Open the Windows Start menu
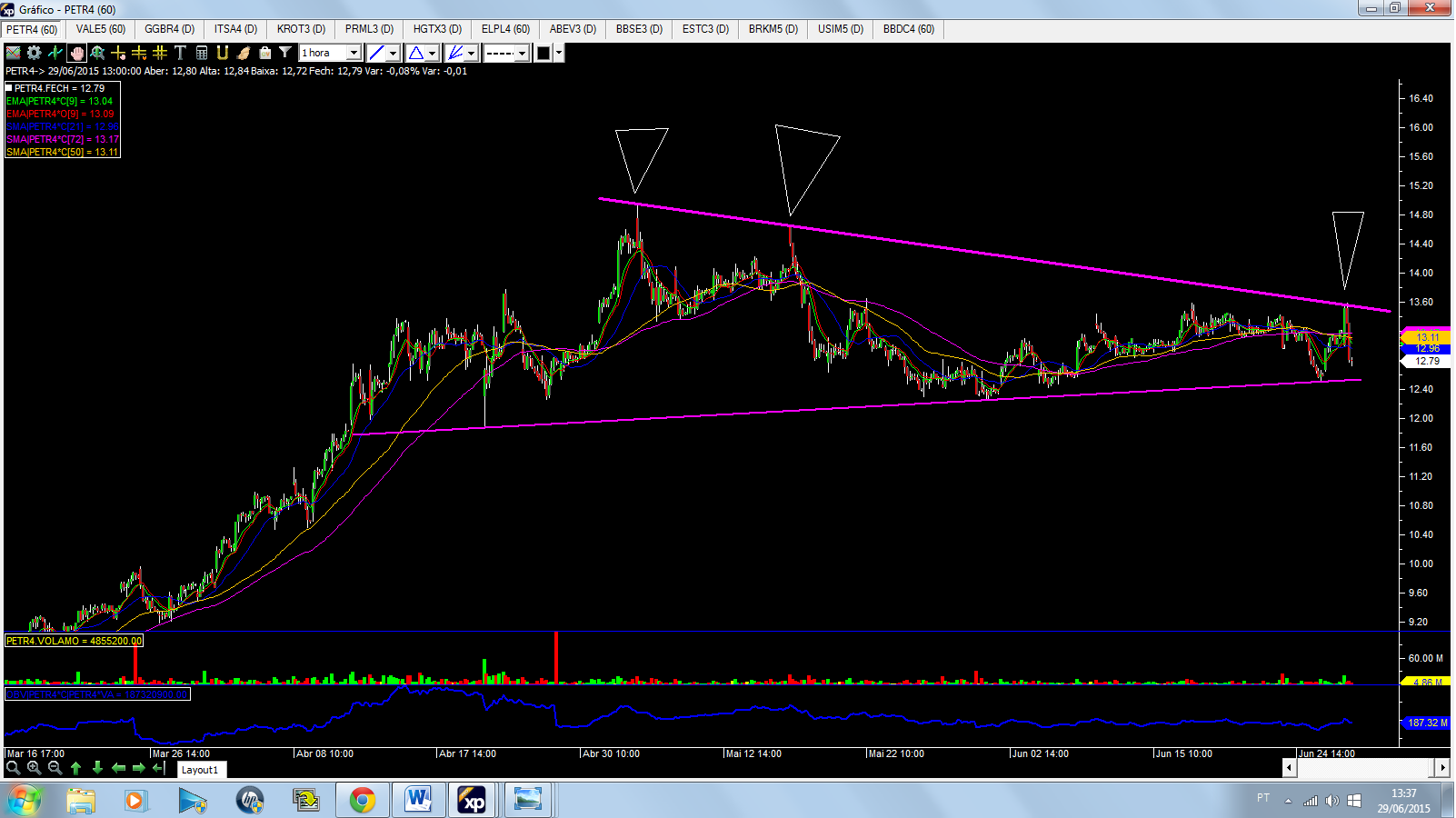Viewport: 1456px width, 818px height. click(25, 800)
